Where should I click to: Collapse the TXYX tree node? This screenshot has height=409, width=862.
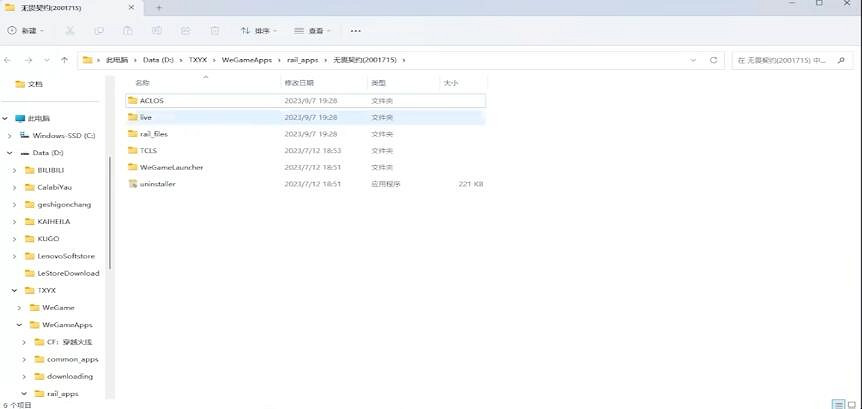click(14, 290)
